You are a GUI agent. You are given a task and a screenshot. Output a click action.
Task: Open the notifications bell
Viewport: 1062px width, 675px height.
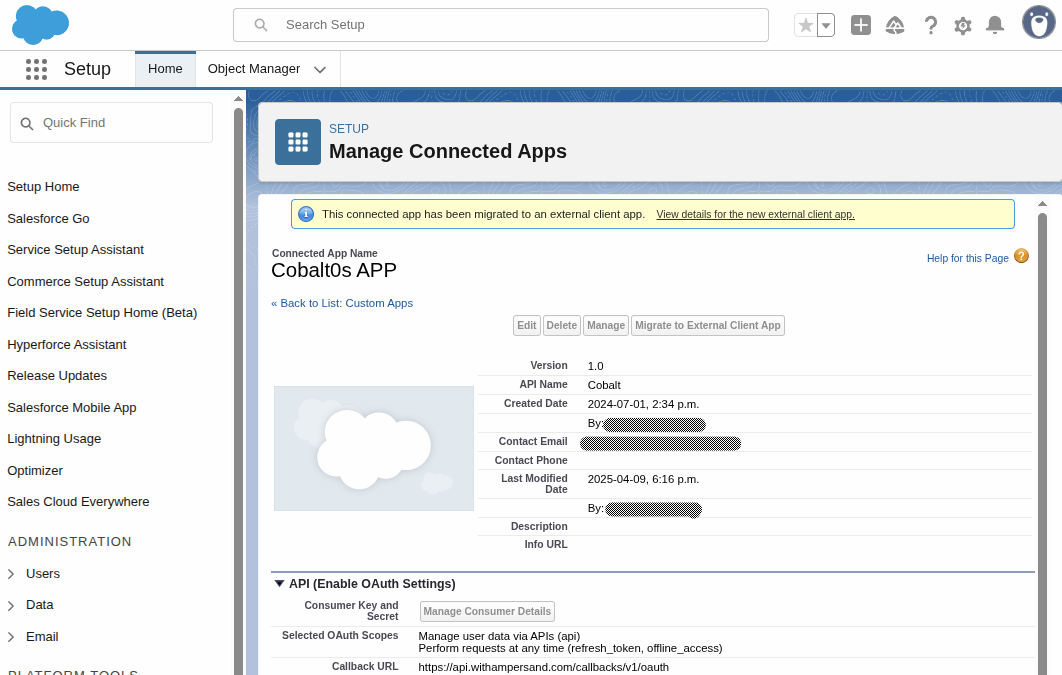click(x=995, y=24)
